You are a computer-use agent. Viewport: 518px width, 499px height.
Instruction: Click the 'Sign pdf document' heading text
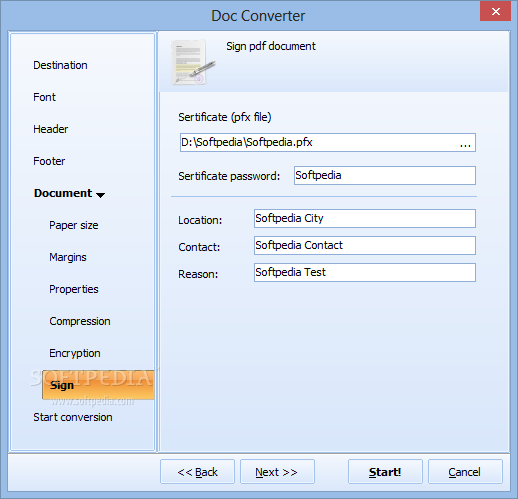[x=271, y=46]
